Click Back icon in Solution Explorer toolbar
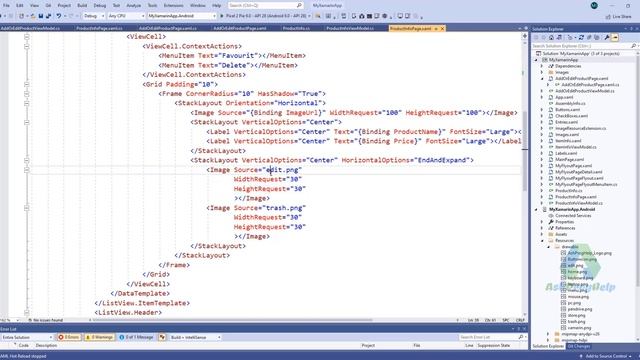Image resolution: width=640 pixels, height=360 pixels. point(536,37)
